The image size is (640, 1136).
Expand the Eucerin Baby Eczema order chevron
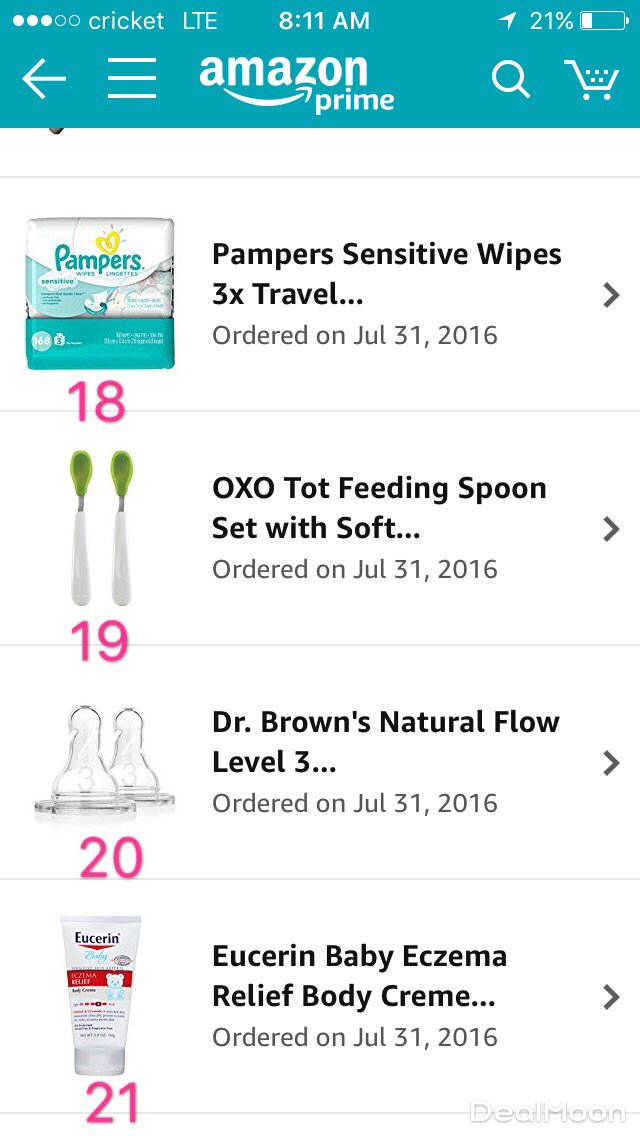(611, 996)
